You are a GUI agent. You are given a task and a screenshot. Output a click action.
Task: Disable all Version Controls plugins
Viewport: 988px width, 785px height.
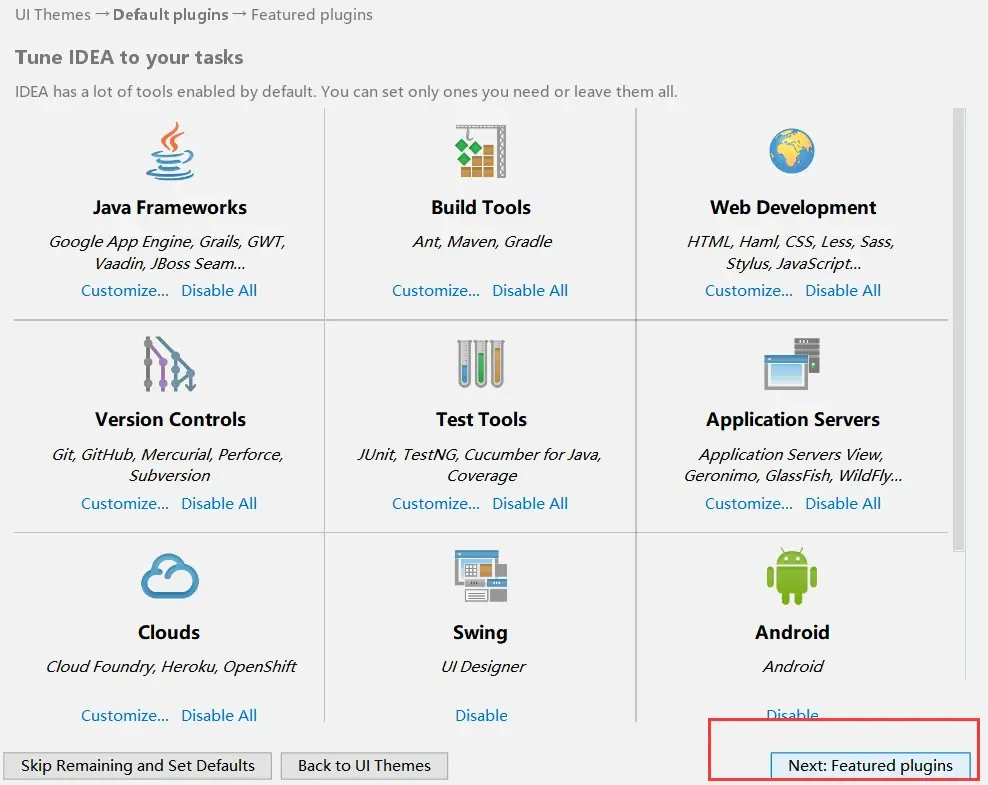(219, 503)
